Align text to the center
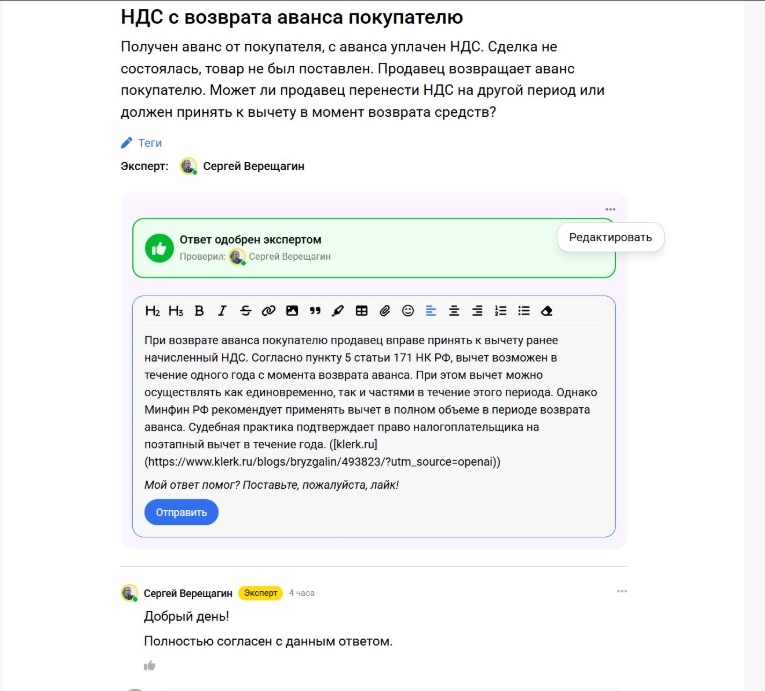The image size is (765, 691). 454,311
